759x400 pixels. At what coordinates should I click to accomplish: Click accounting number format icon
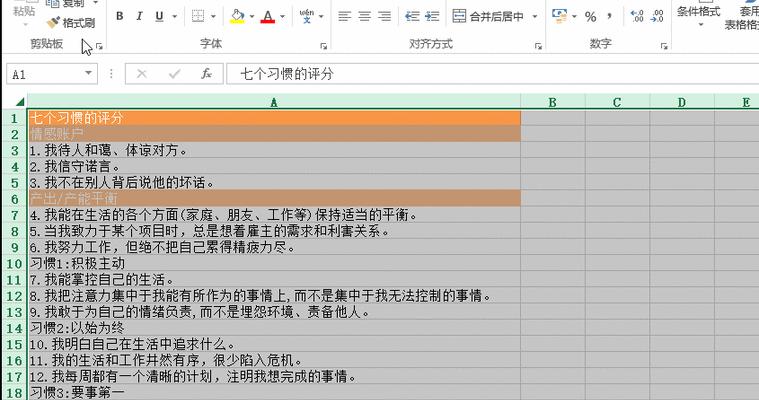tap(559, 16)
